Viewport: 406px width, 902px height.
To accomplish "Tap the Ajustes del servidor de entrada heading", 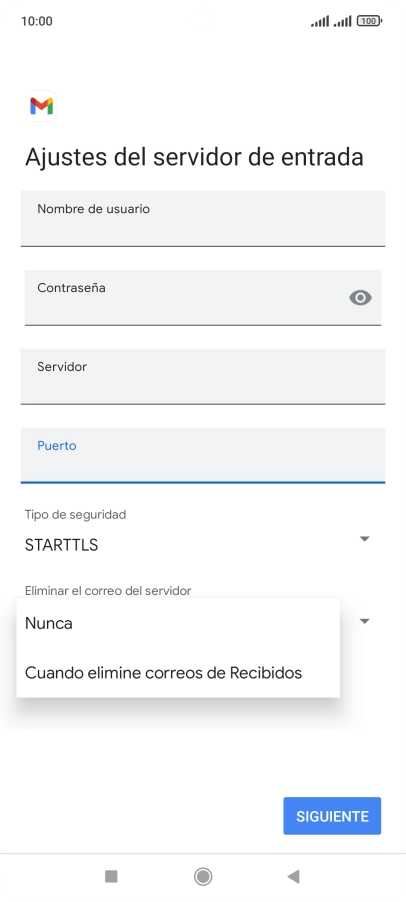I will point(194,157).
